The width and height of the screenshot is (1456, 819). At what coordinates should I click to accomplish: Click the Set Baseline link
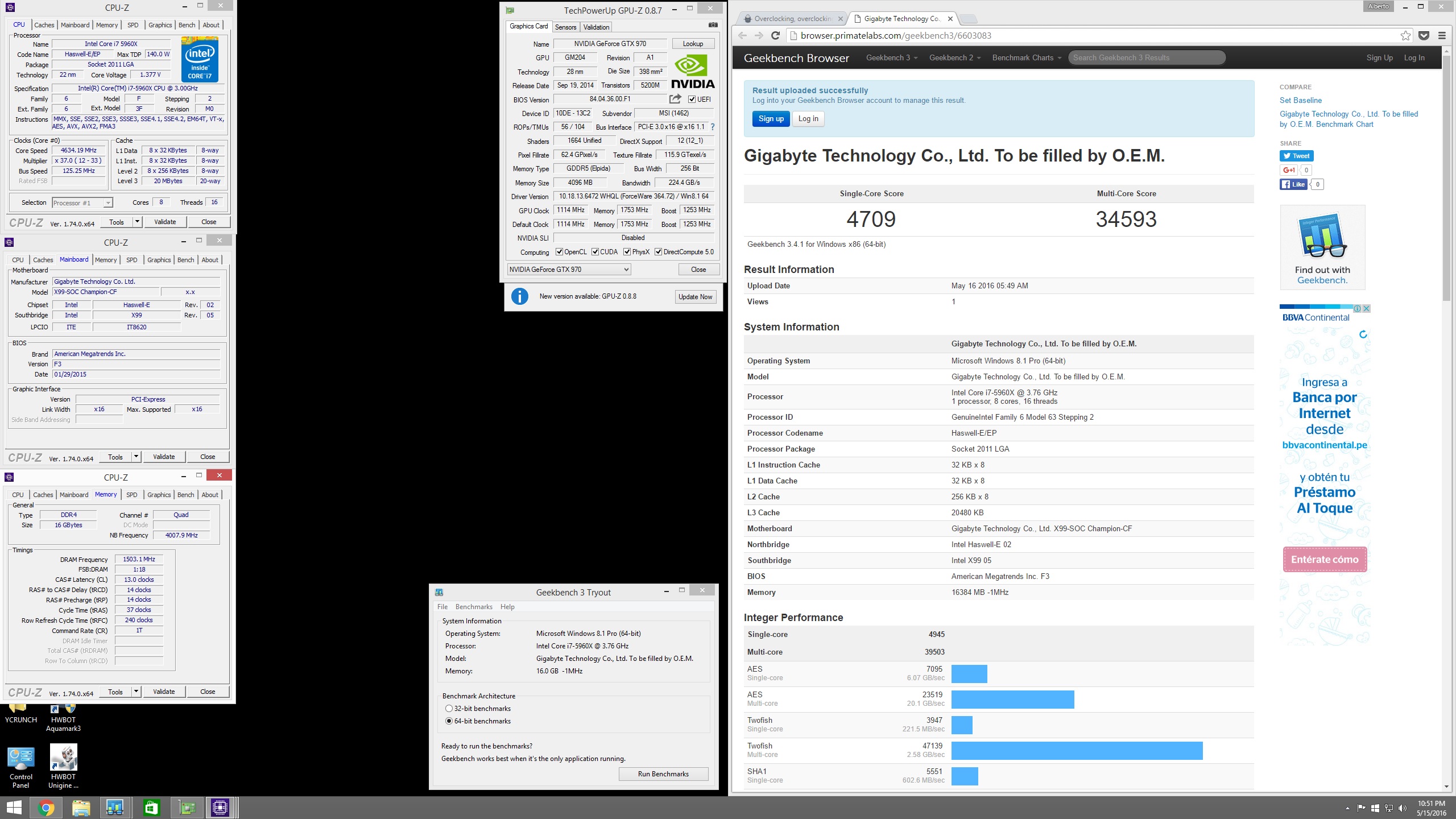tap(1300, 100)
